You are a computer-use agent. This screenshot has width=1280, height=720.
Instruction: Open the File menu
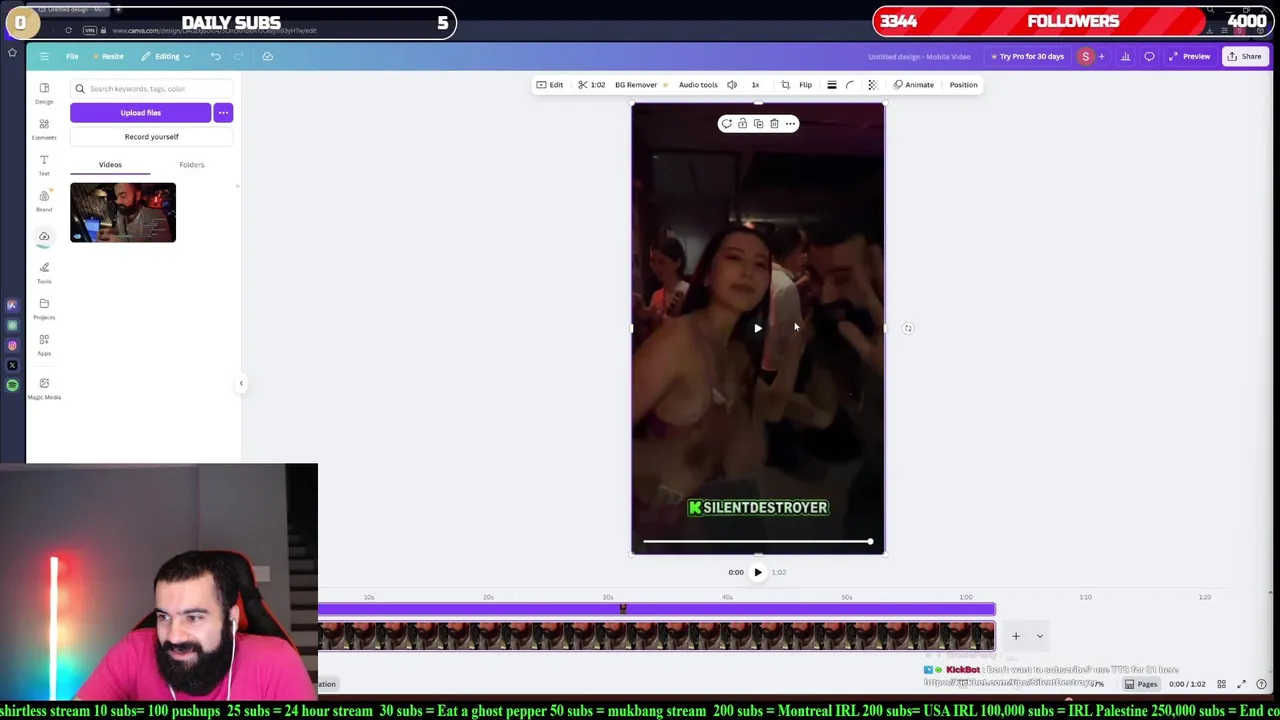[72, 56]
